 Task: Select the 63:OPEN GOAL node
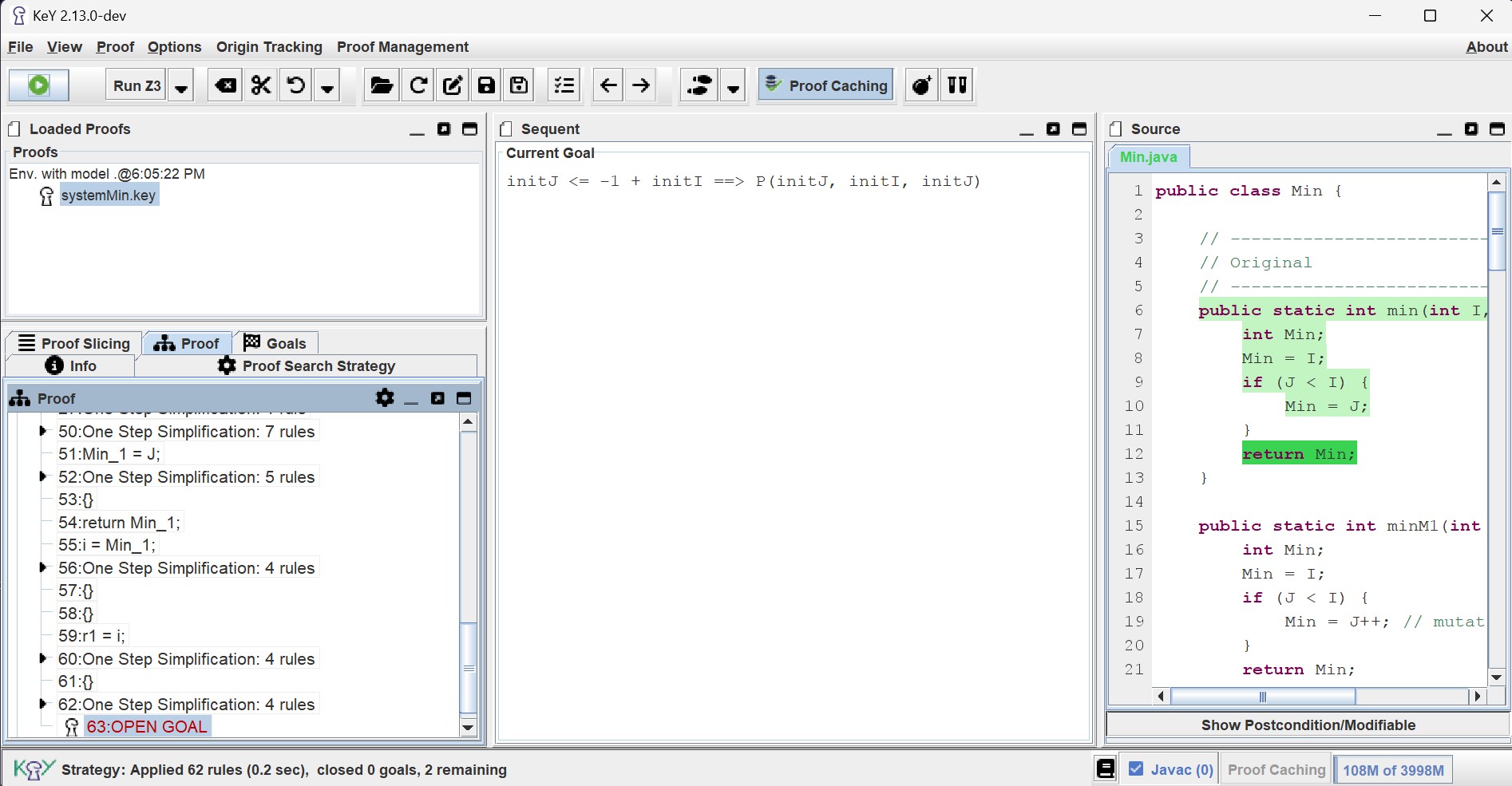(x=146, y=726)
